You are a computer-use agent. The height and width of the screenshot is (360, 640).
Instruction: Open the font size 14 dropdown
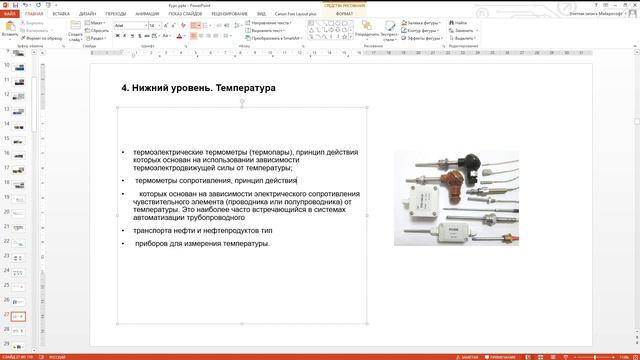click(x=159, y=25)
